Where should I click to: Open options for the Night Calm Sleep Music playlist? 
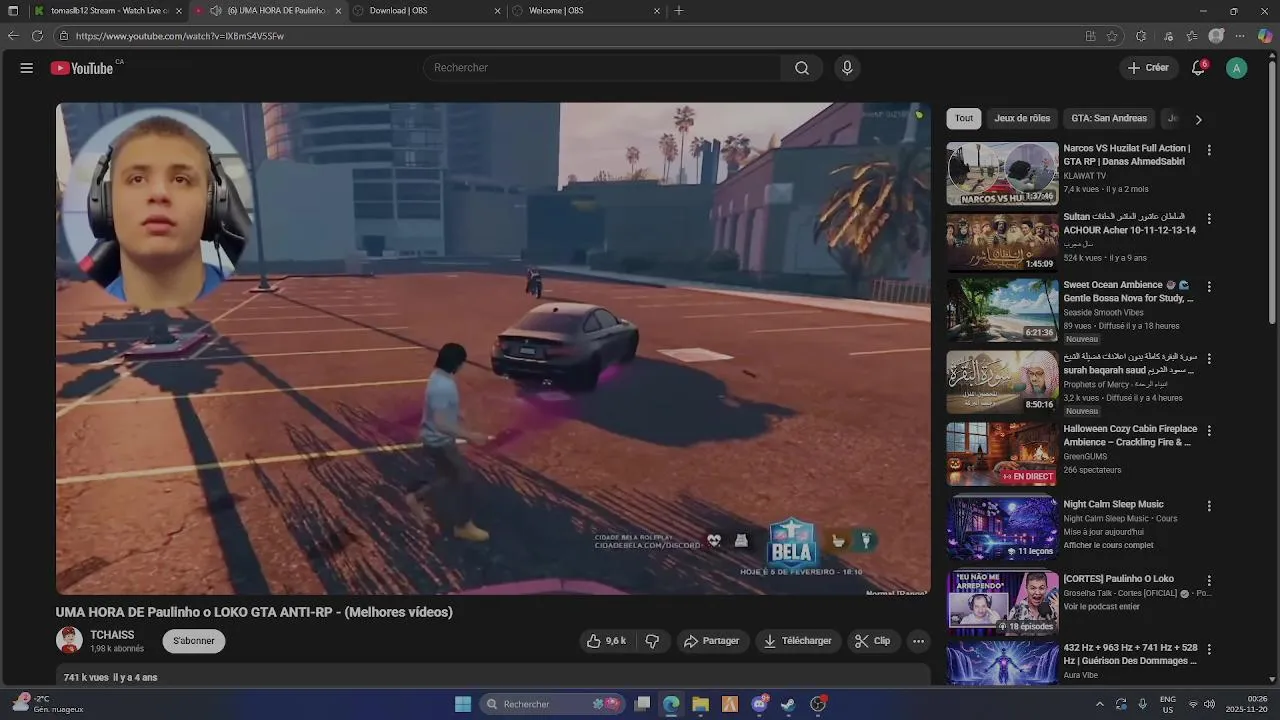1209,506
